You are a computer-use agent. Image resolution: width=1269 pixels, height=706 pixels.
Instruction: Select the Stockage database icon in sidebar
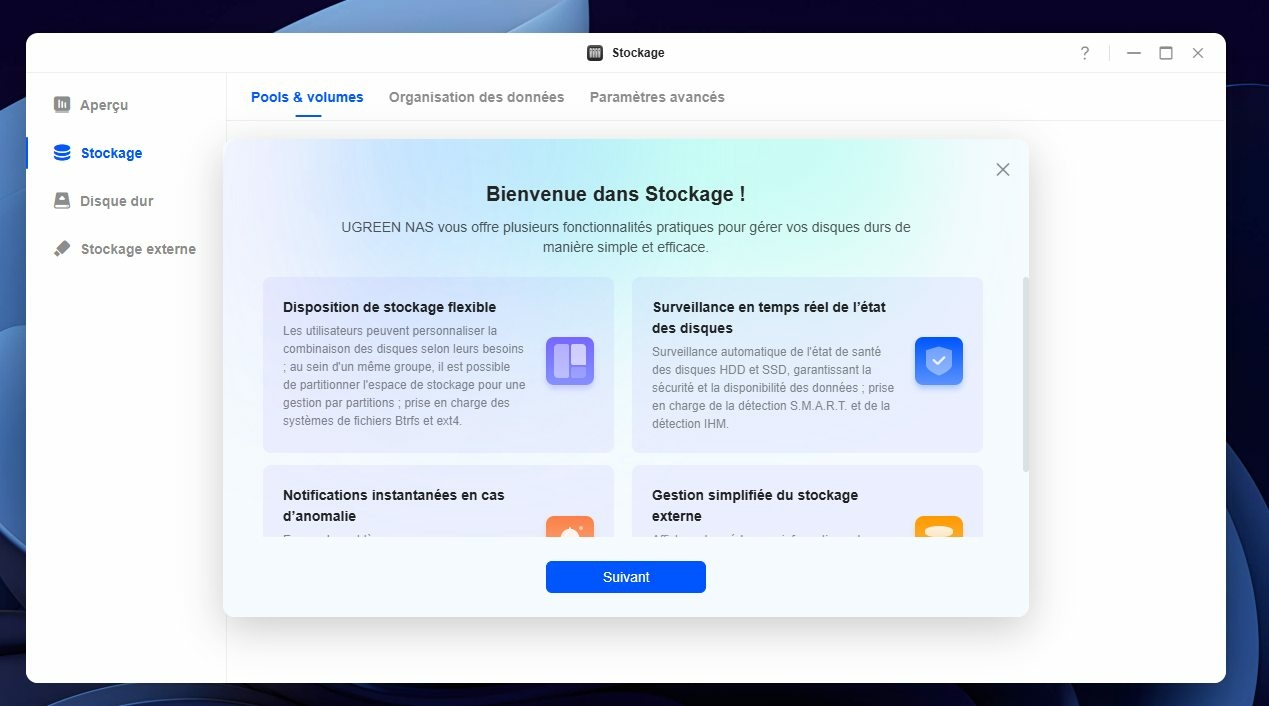[x=62, y=153]
